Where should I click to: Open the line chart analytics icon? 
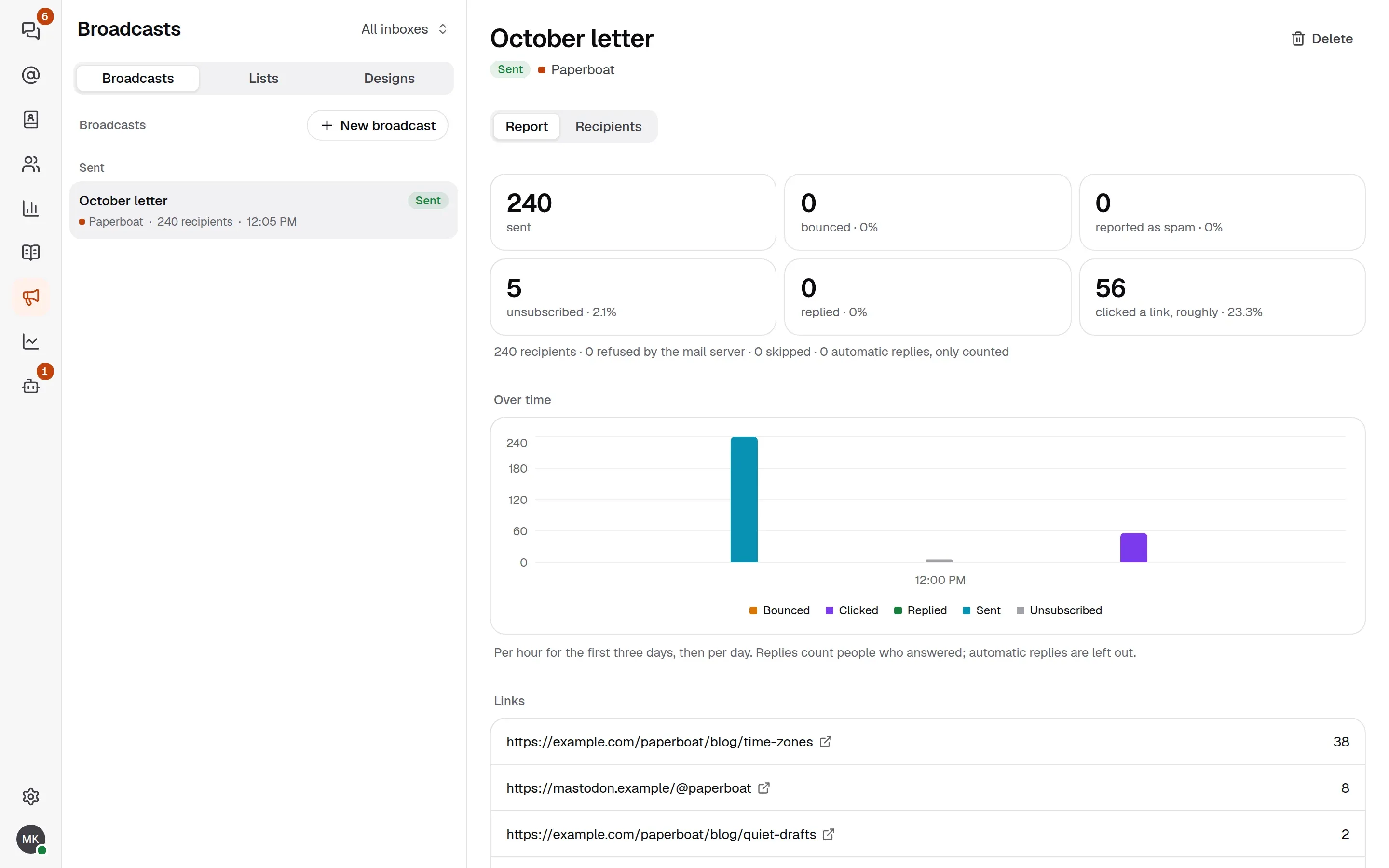[x=30, y=341]
